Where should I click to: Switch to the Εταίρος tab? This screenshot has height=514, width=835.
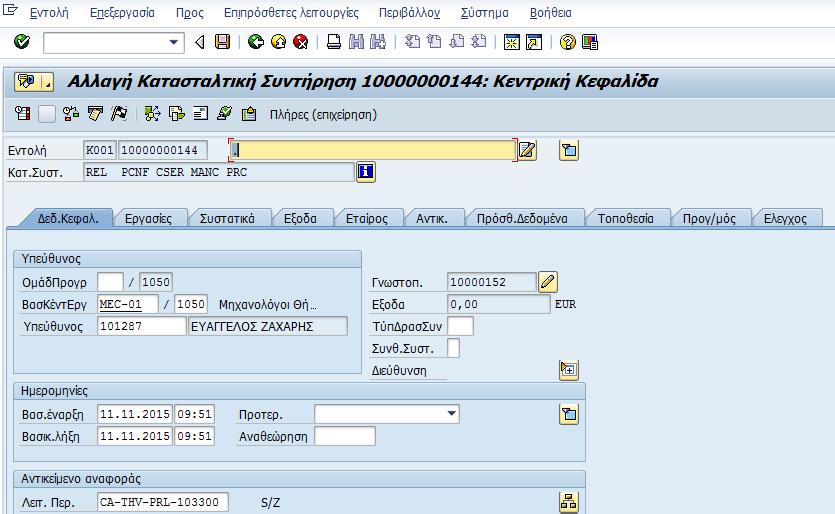coord(366,218)
